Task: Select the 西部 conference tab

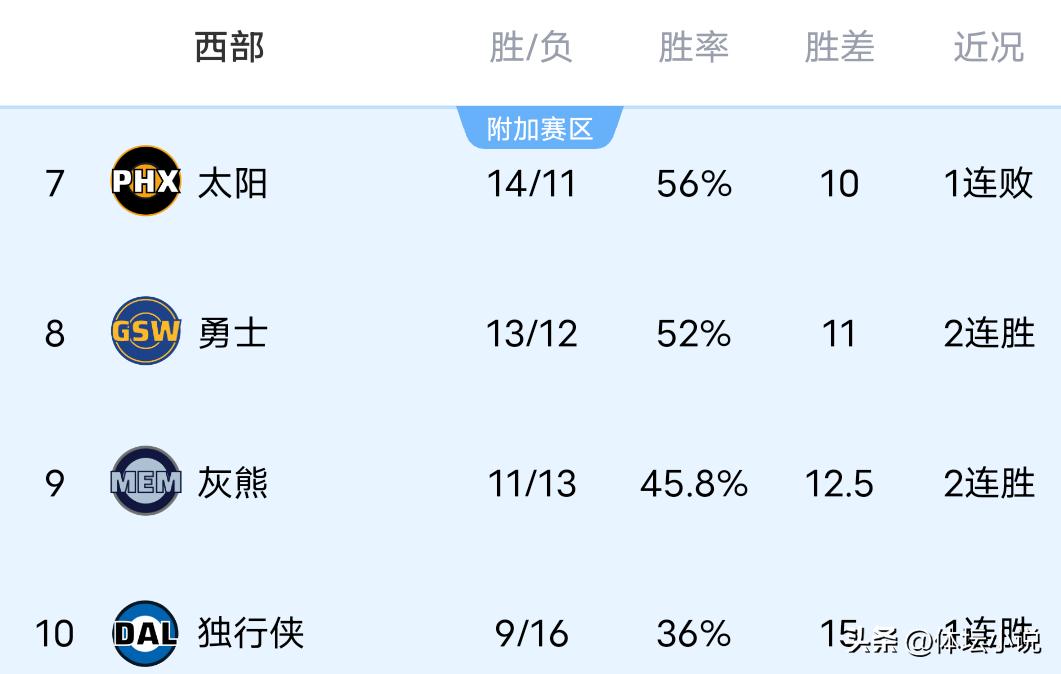Action: (230, 47)
